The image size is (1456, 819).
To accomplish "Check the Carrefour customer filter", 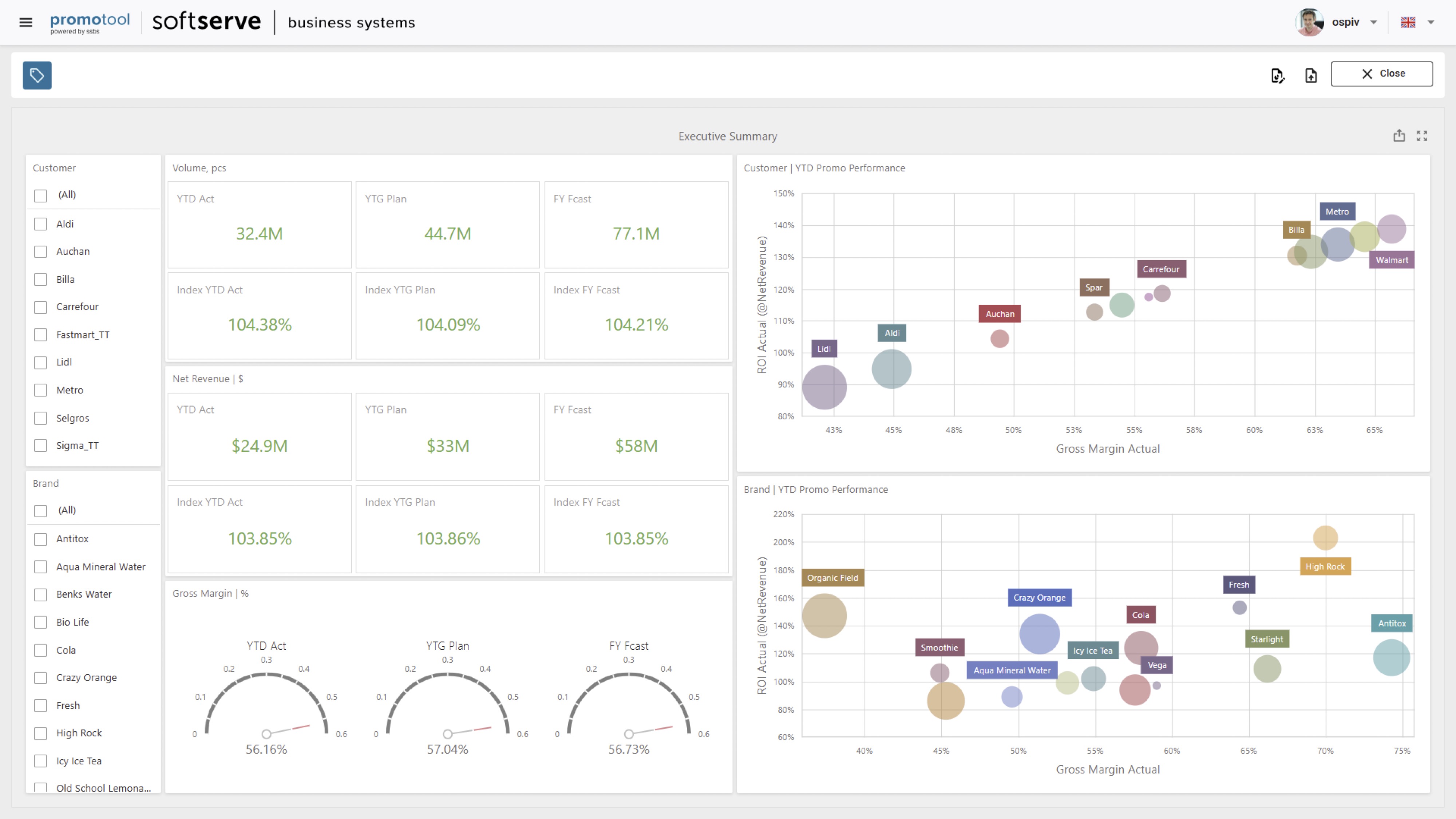I will [x=41, y=308].
